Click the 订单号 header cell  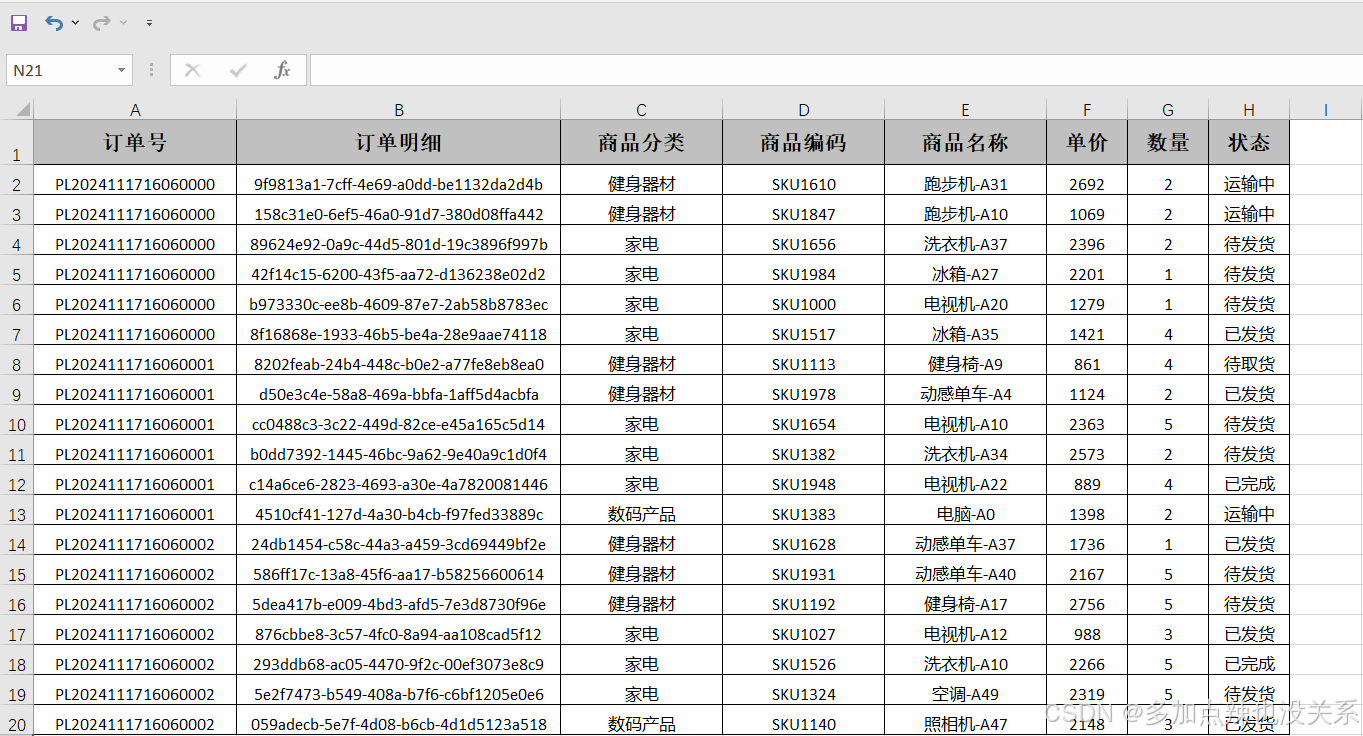[x=135, y=143]
